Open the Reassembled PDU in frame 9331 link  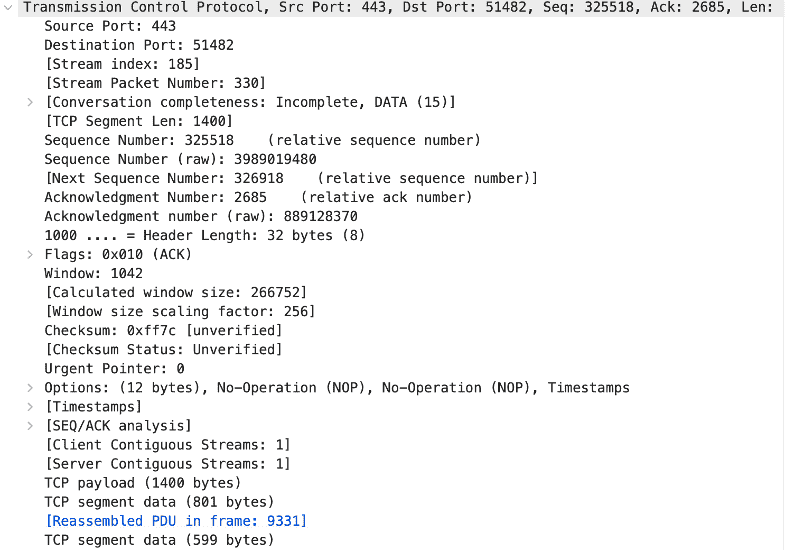[x=175, y=520]
